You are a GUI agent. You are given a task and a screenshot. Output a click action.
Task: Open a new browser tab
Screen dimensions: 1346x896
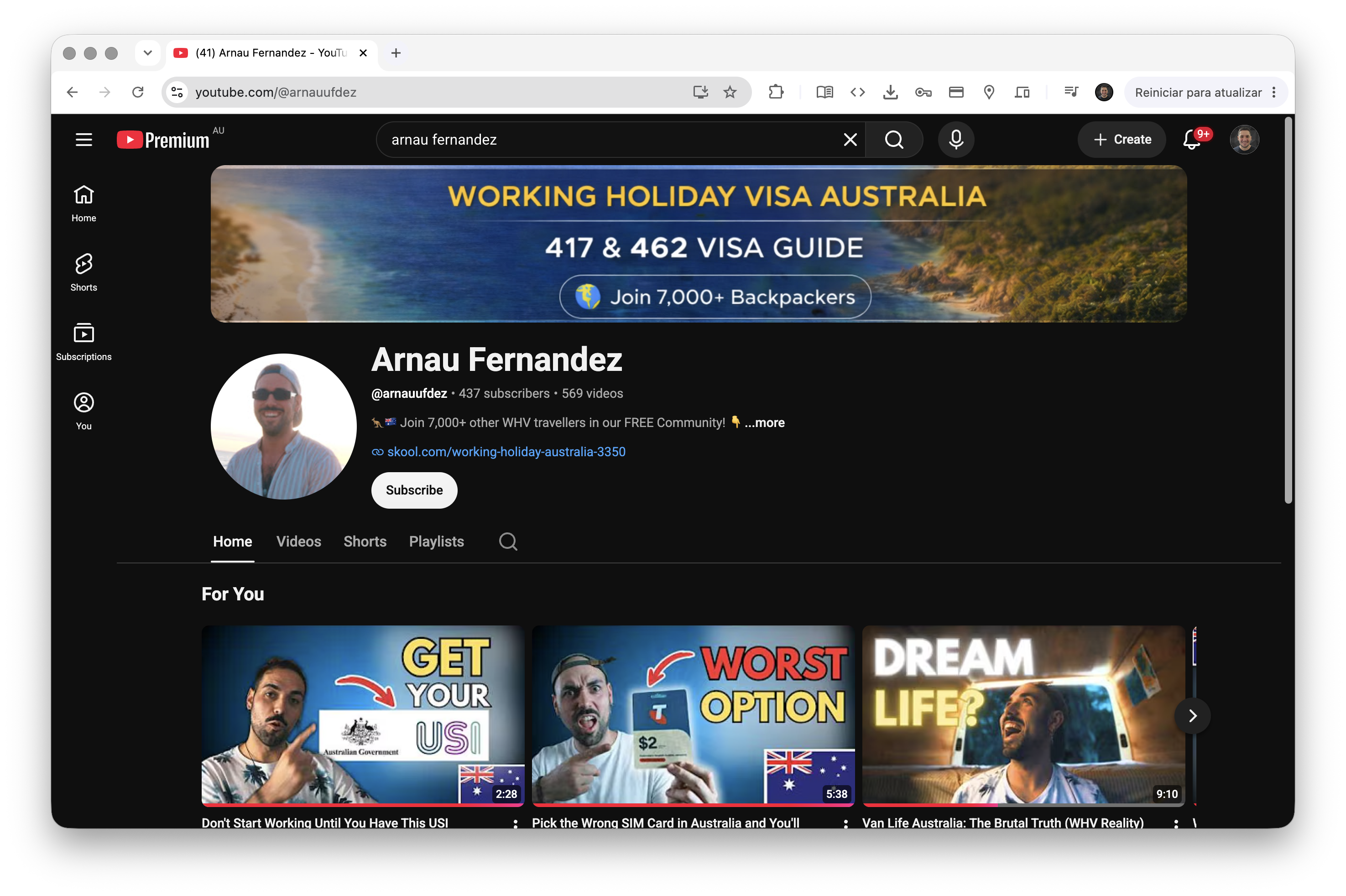[x=396, y=53]
